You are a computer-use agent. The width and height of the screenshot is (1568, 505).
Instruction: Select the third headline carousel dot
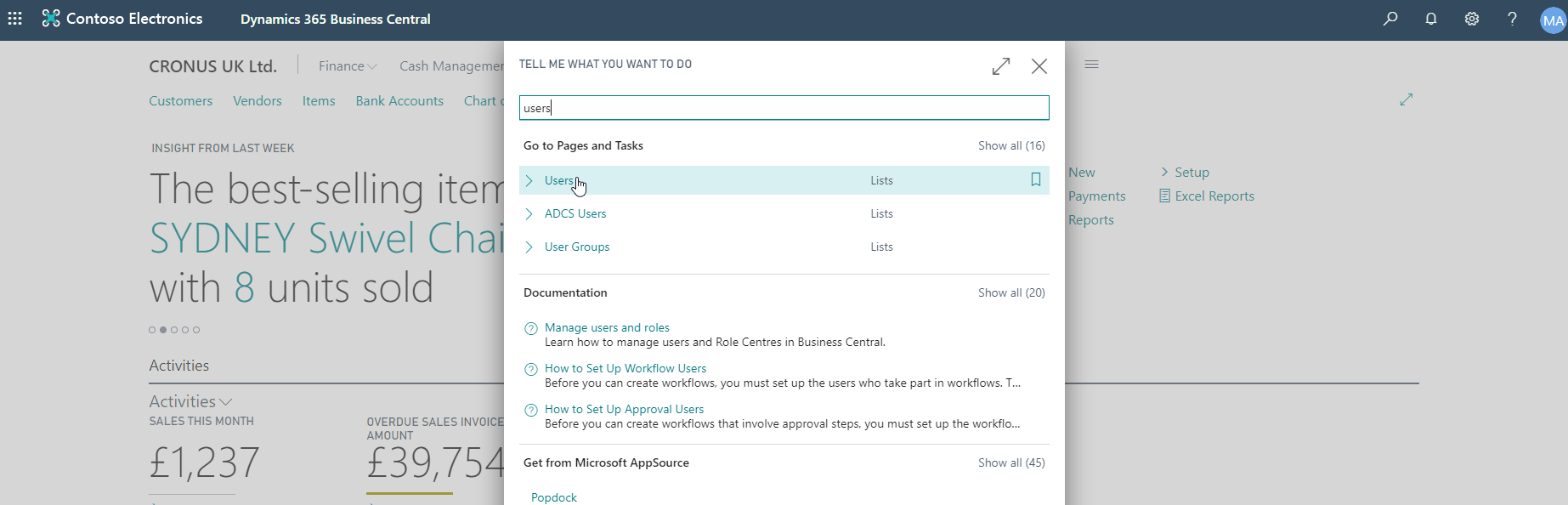[174, 330]
